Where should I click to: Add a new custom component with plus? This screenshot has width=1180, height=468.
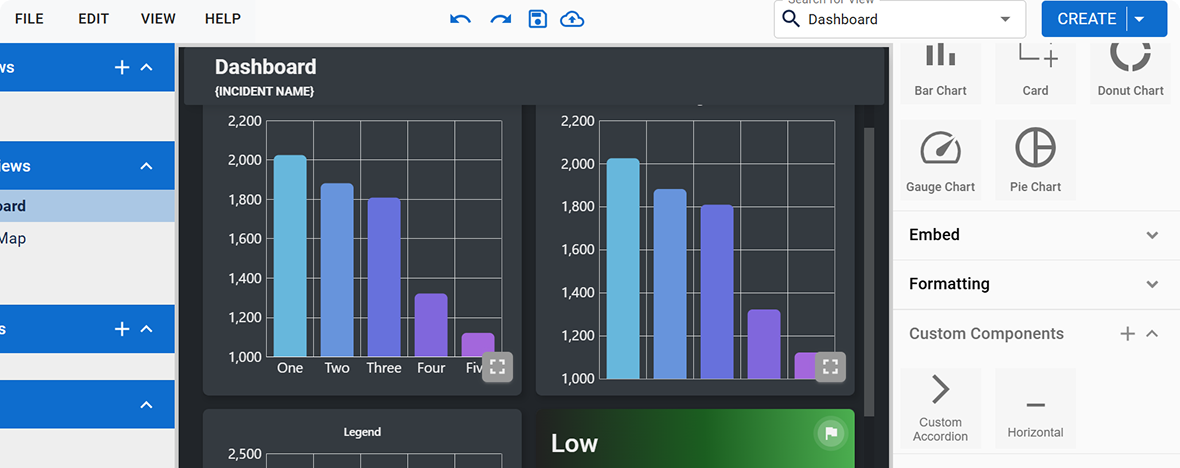point(1127,334)
